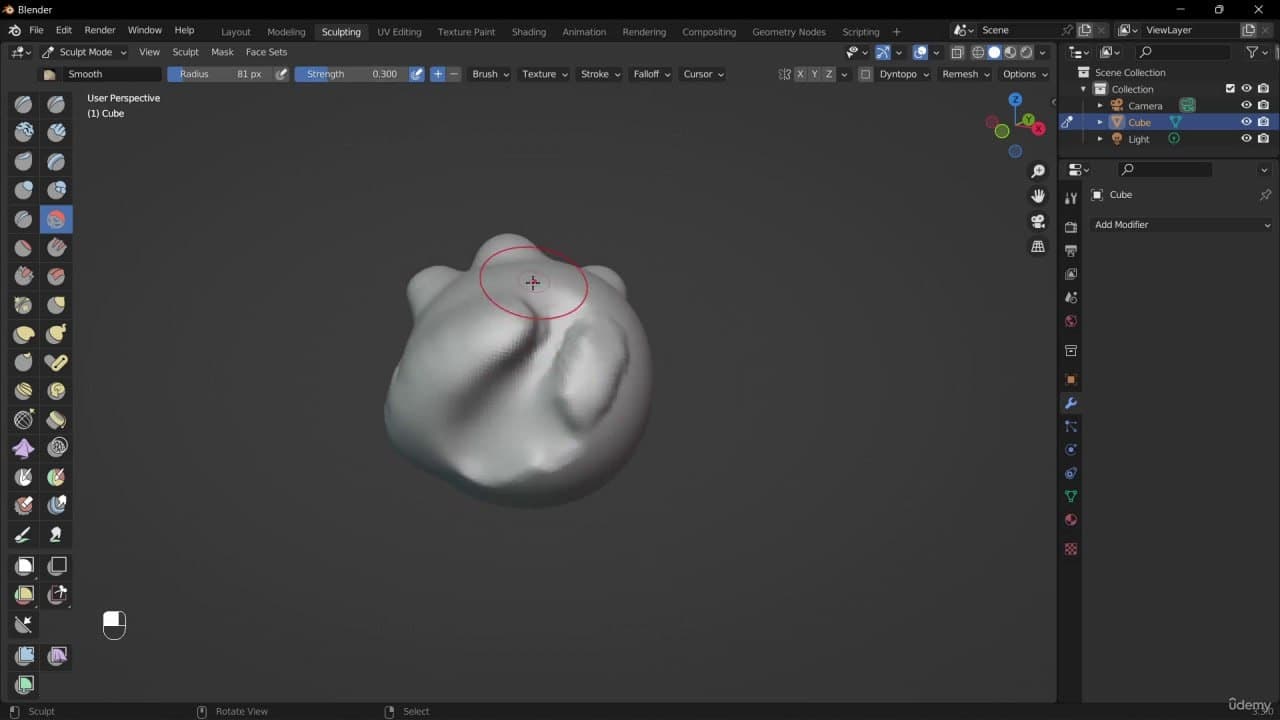Open the Render properties tab

tap(1071, 227)
